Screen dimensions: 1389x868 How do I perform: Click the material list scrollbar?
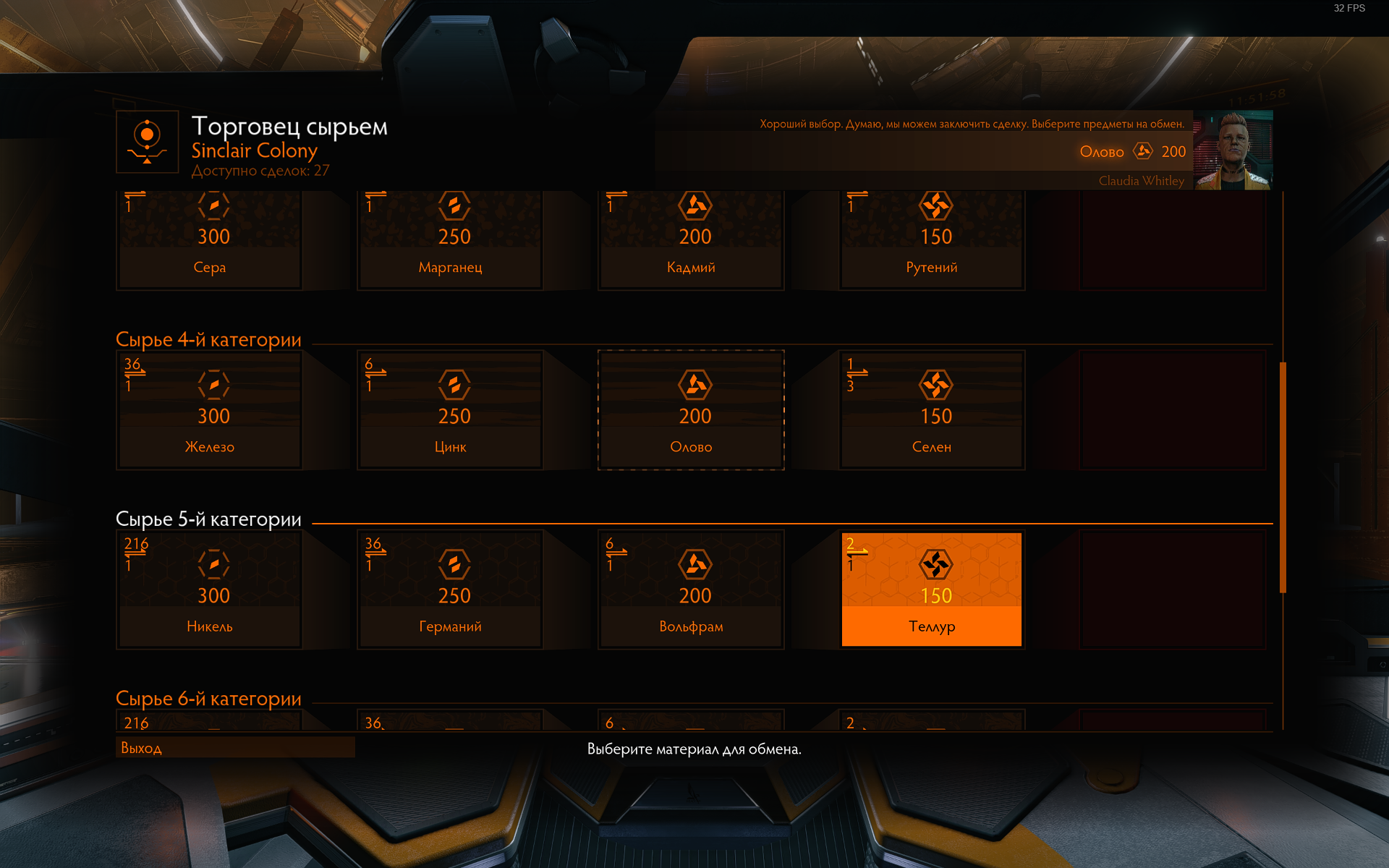(x=1283, y=477)
